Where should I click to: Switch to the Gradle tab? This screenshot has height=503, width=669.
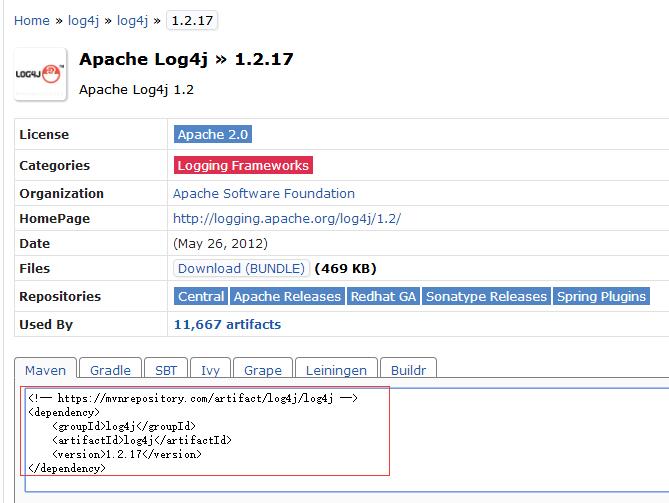(110, 369)
